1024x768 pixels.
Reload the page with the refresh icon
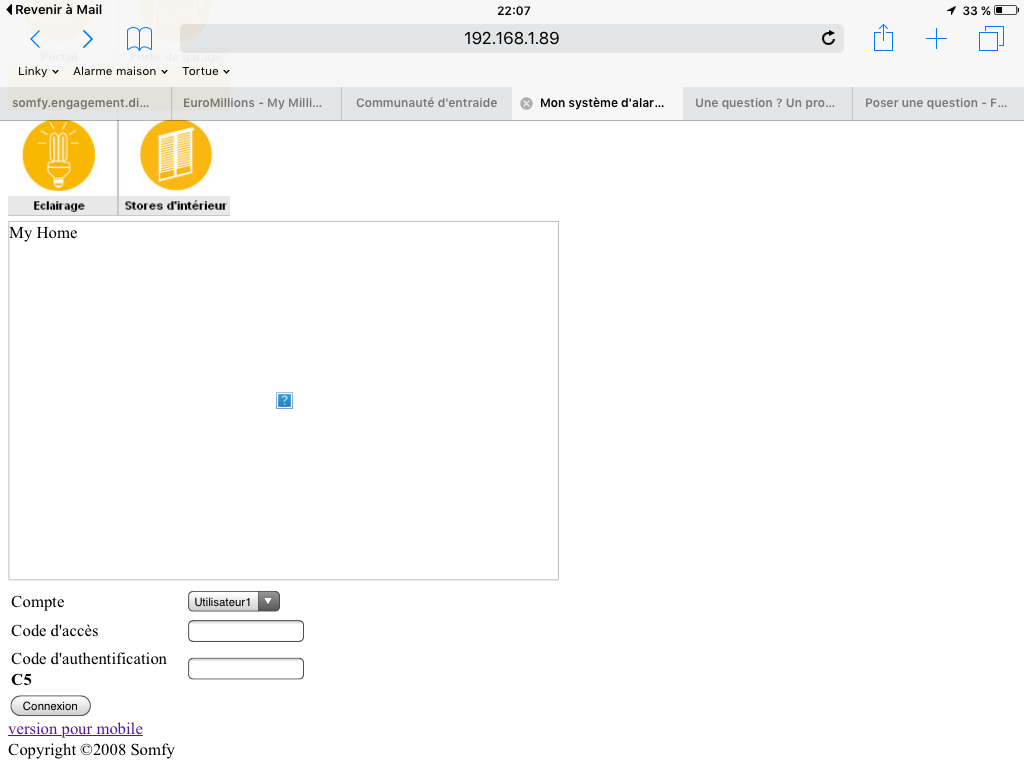828,39
